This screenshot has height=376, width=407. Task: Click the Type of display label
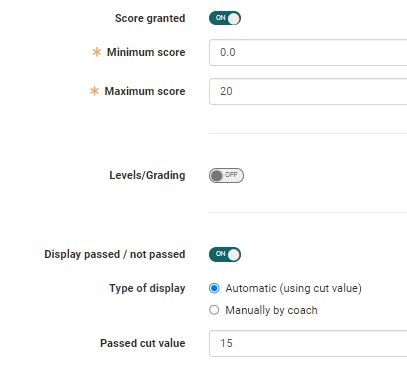point(147,288)
